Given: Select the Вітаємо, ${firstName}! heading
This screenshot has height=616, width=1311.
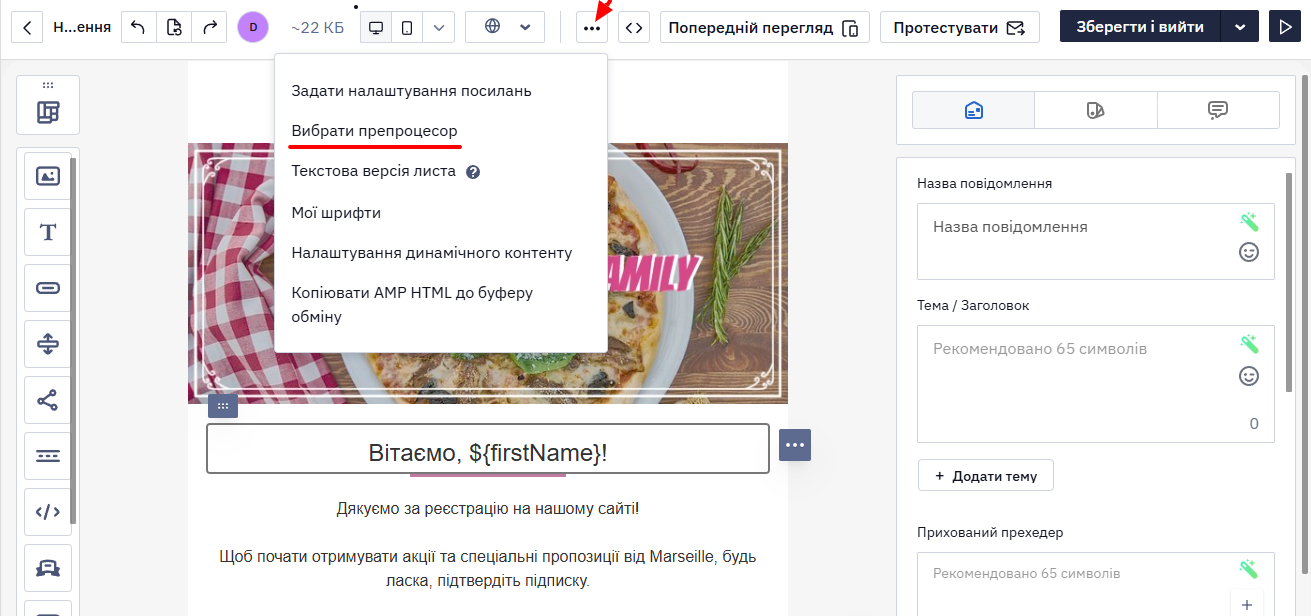Looking at the screenshot, I should [488, 453].
